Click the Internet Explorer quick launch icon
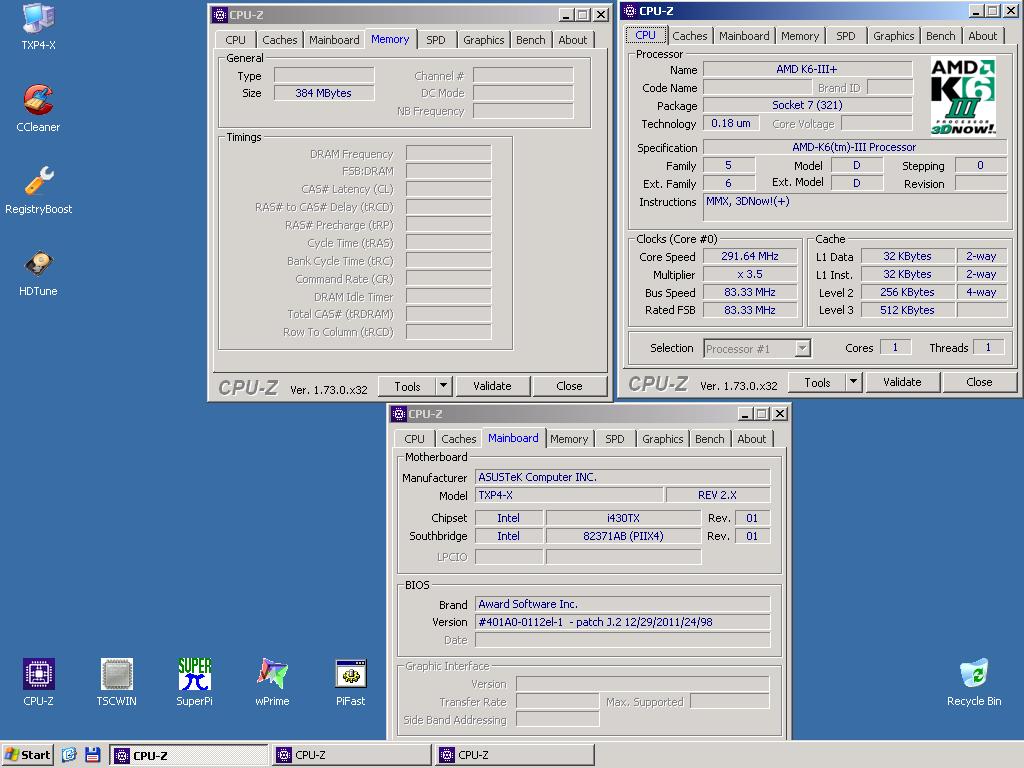The height and width of the screenshot is (768, 1024). tap(69, 755)
